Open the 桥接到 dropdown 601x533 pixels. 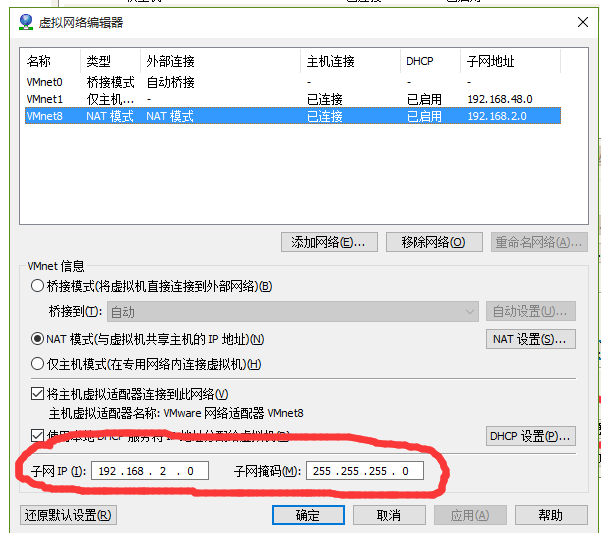(293, 312)
